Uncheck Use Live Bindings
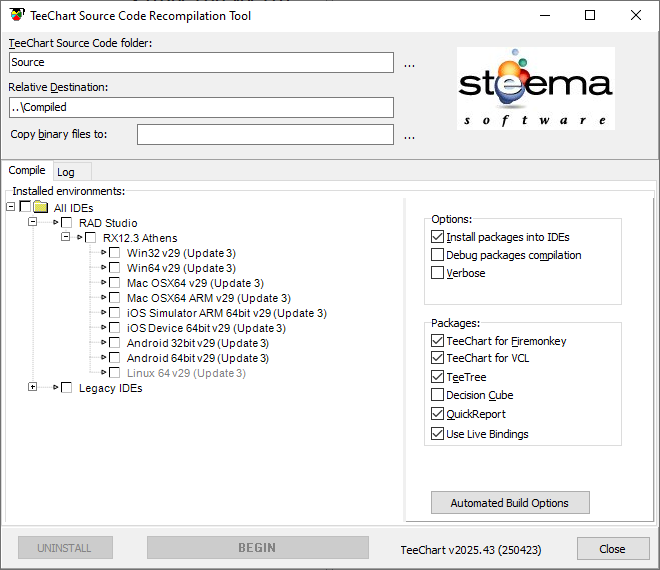 point(437,433)
